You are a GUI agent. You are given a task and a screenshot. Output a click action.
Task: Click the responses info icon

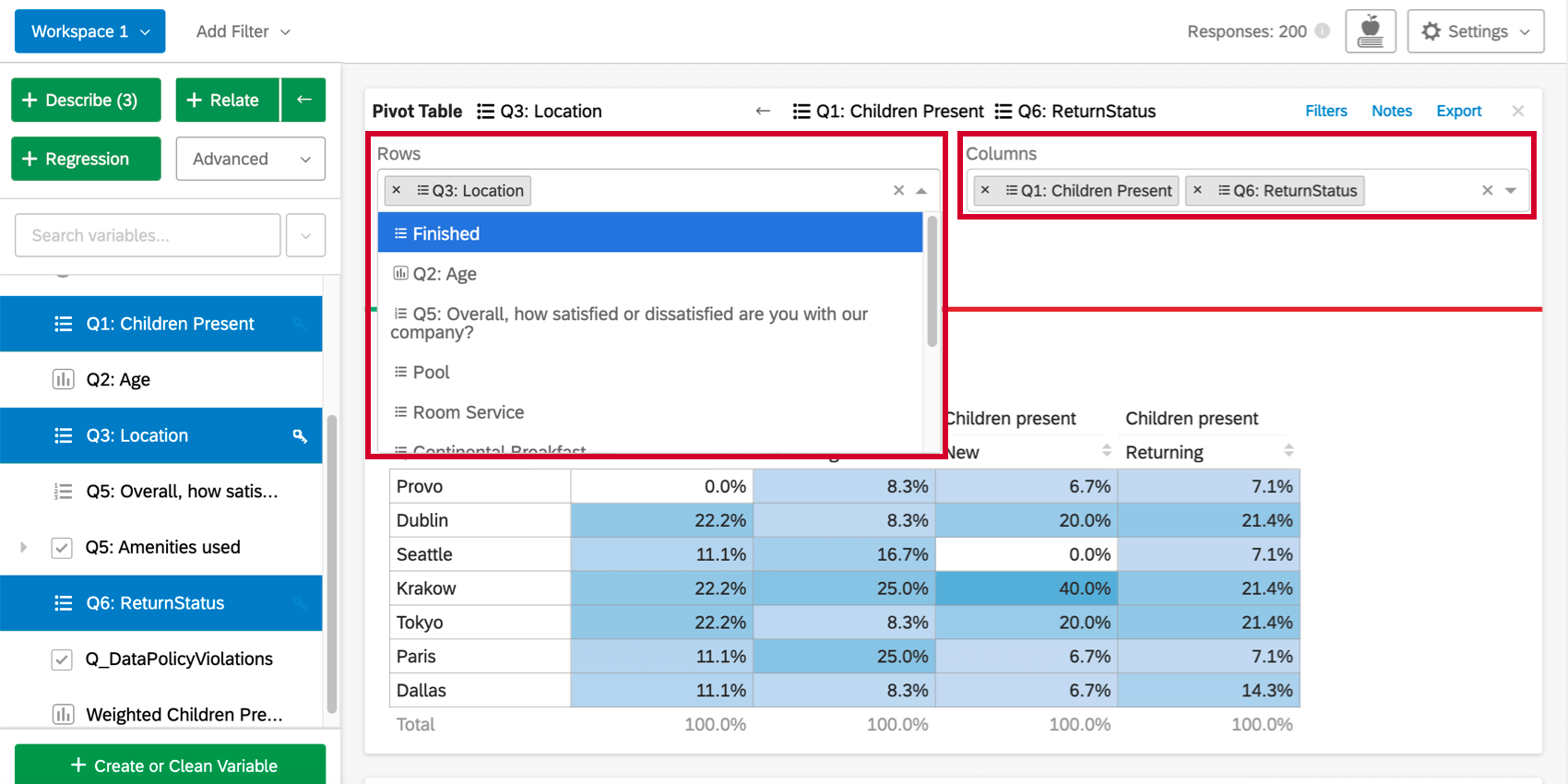point(1323,31)
